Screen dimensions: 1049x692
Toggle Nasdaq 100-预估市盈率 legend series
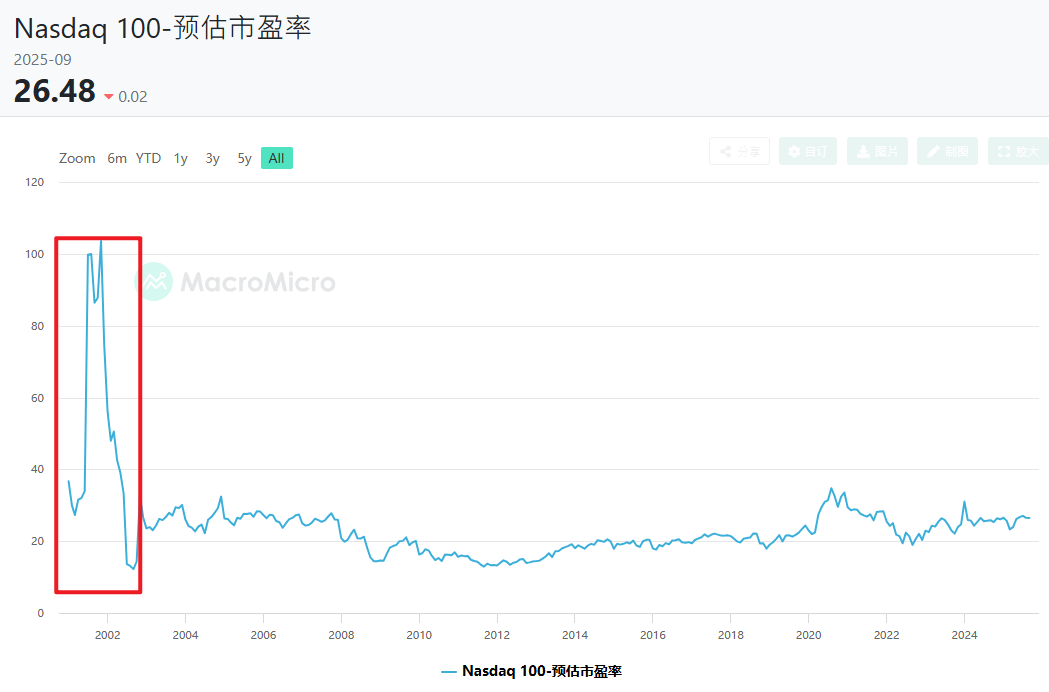(532, 671)
